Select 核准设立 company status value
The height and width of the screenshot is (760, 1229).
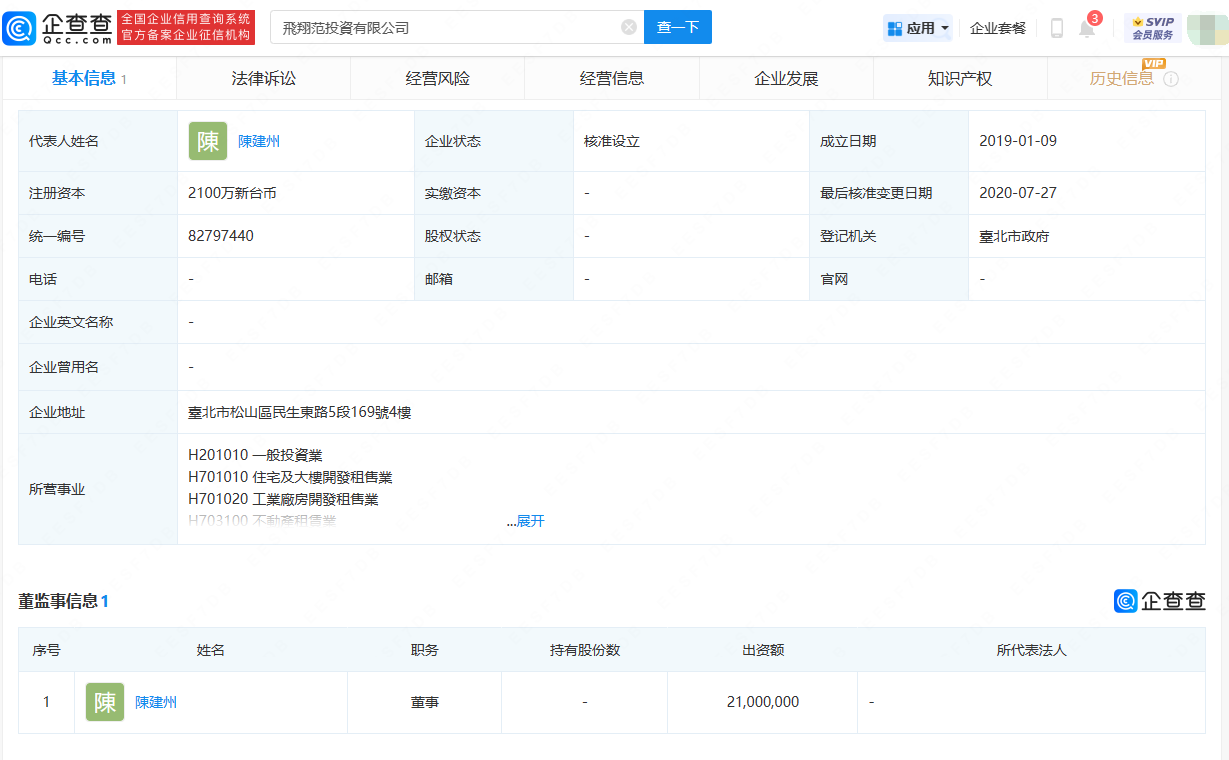pyautogui.click(x=612, y=141)
